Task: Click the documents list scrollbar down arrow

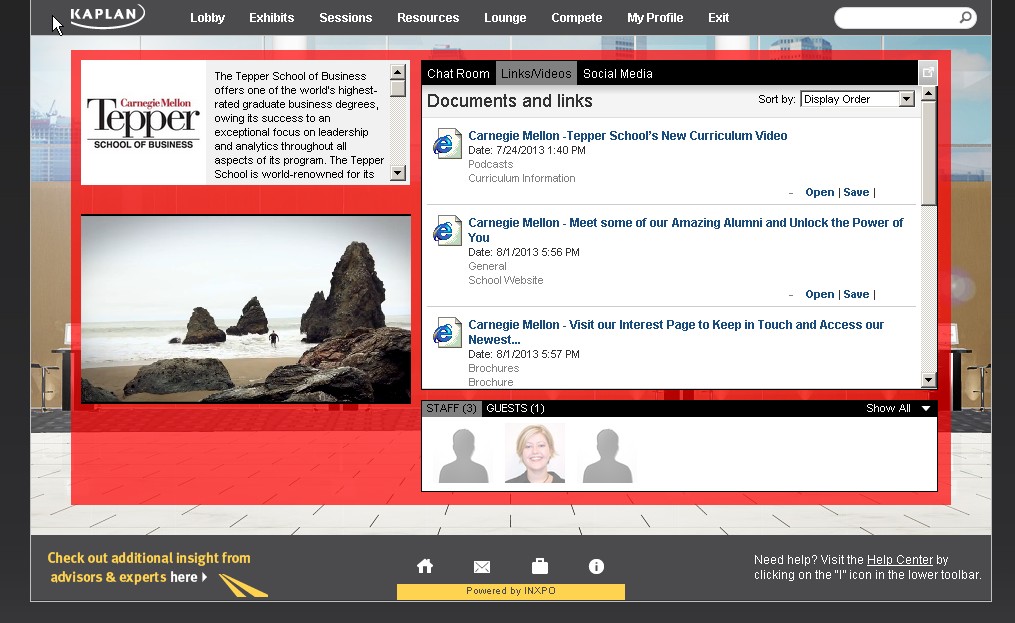Action: click(x=928, y=380)
